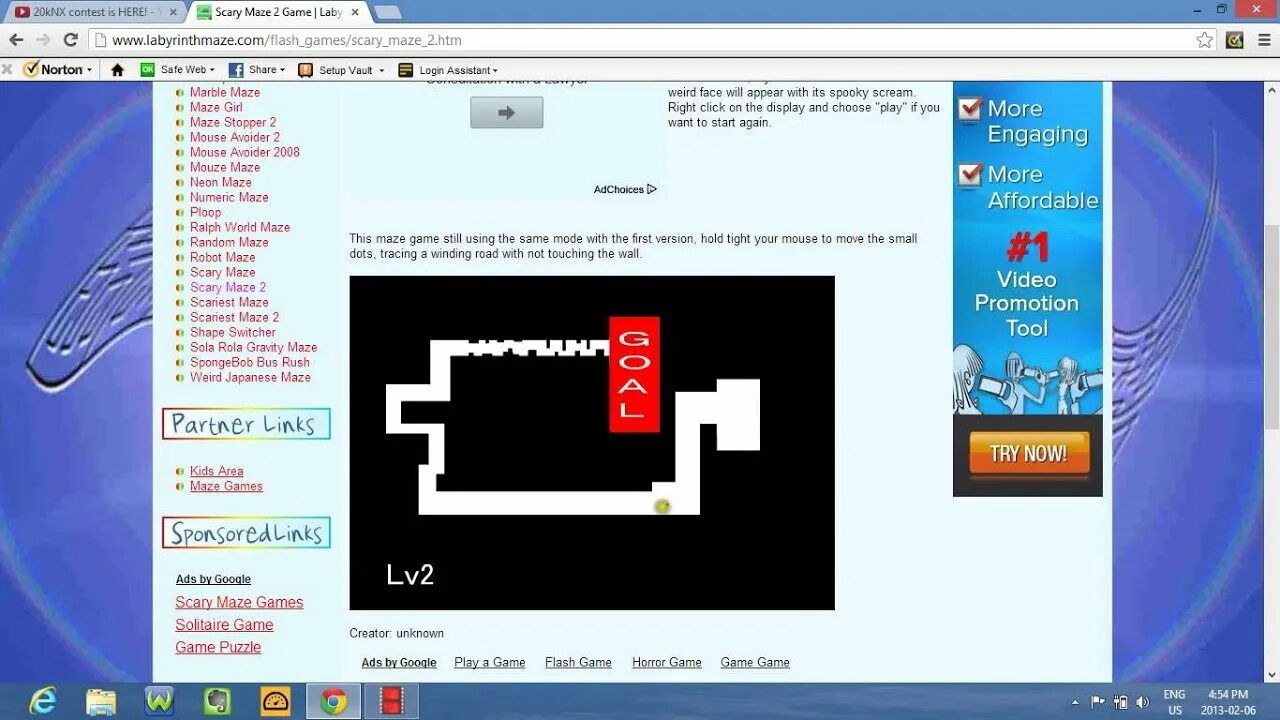
Task: Switch to Chrome from the taskbar
Action: click(333, 701)
